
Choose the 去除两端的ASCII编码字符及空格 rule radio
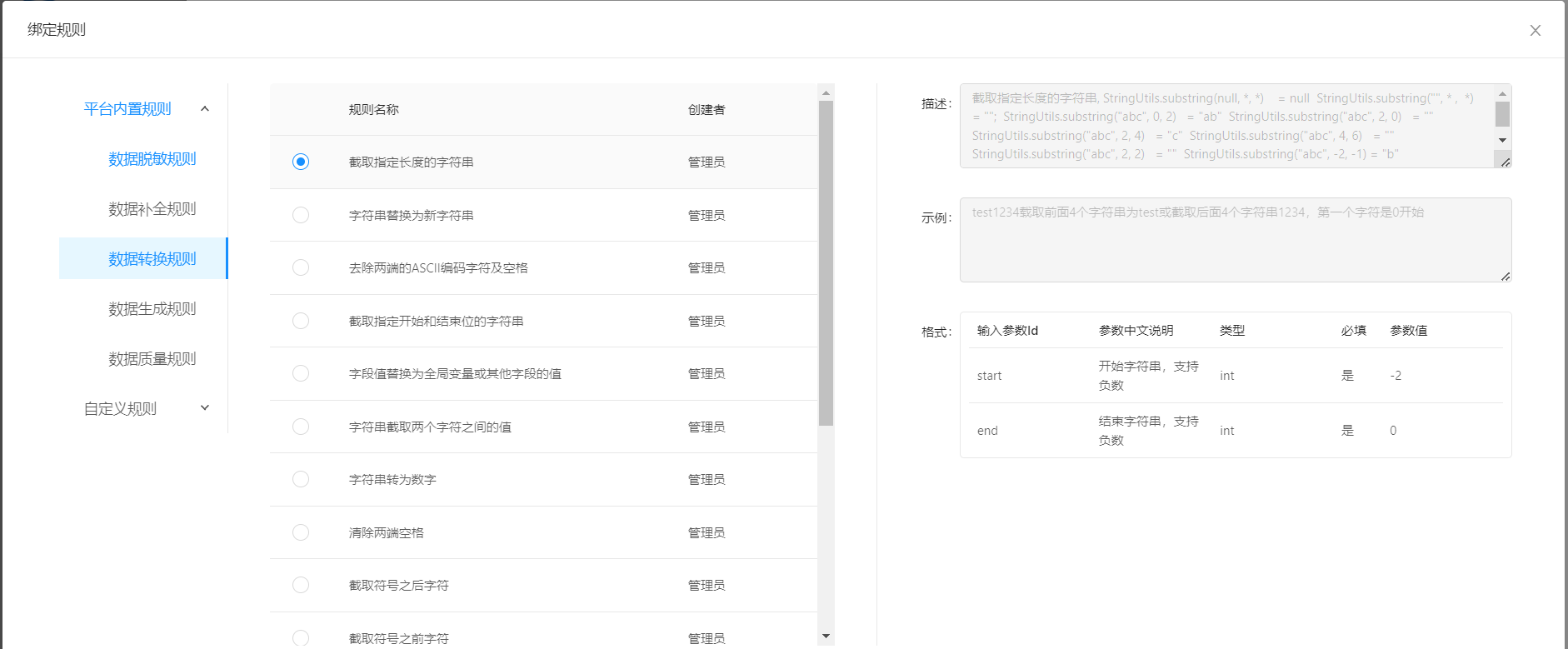click(x=301, y=267)
